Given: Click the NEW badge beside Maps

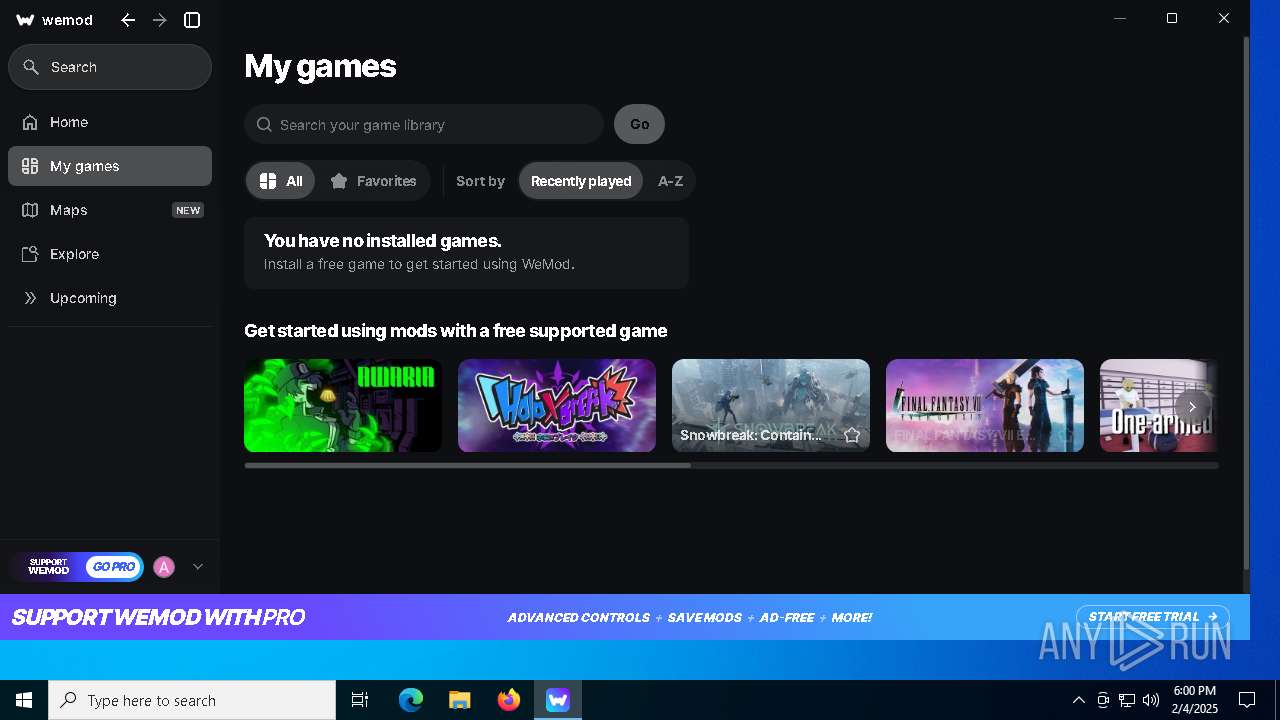Looking at the screenshot, I should (188, 210).
